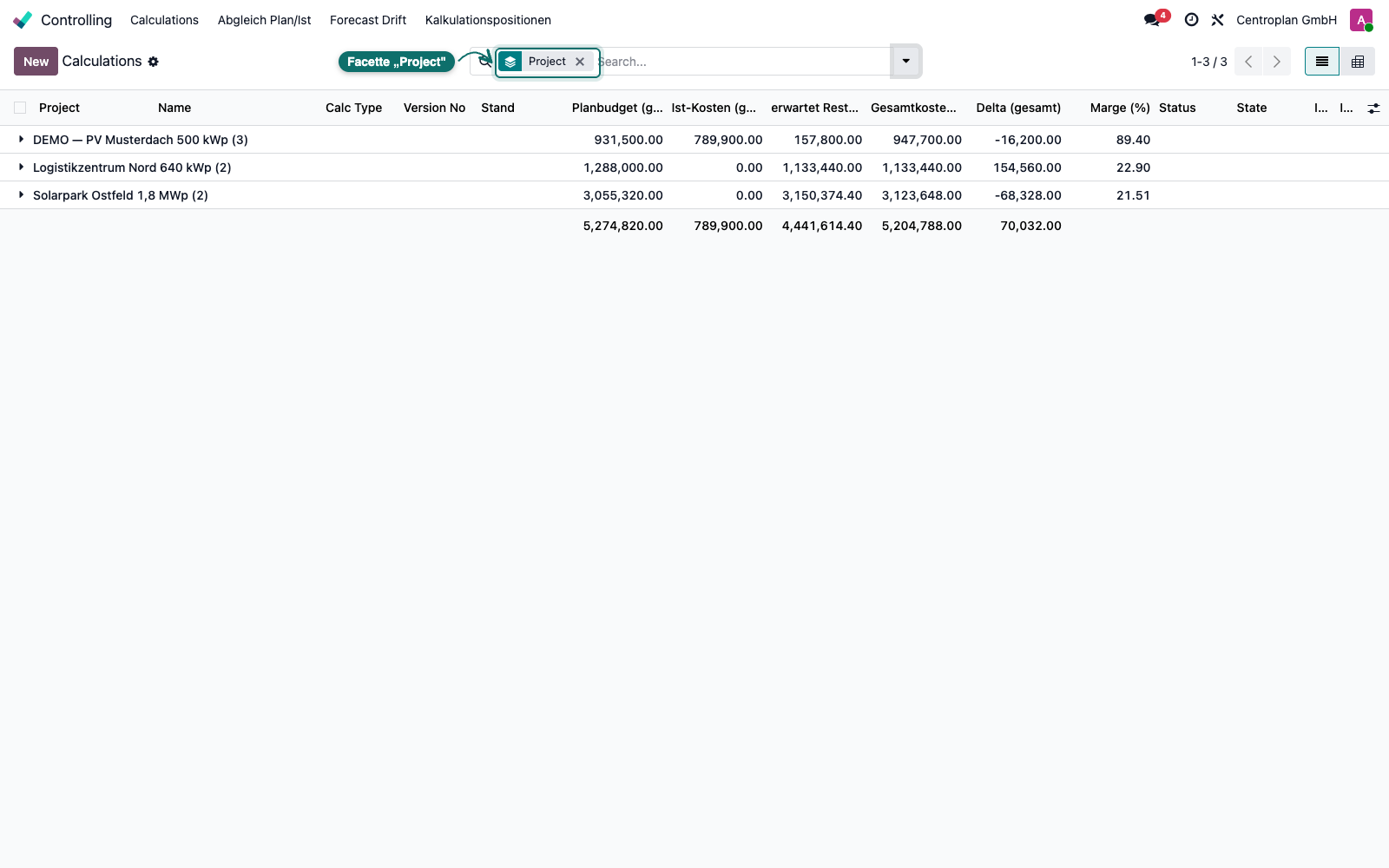The image size is (1389, 868).
Task: Tick the select-all checkbox
Action: 20,108
